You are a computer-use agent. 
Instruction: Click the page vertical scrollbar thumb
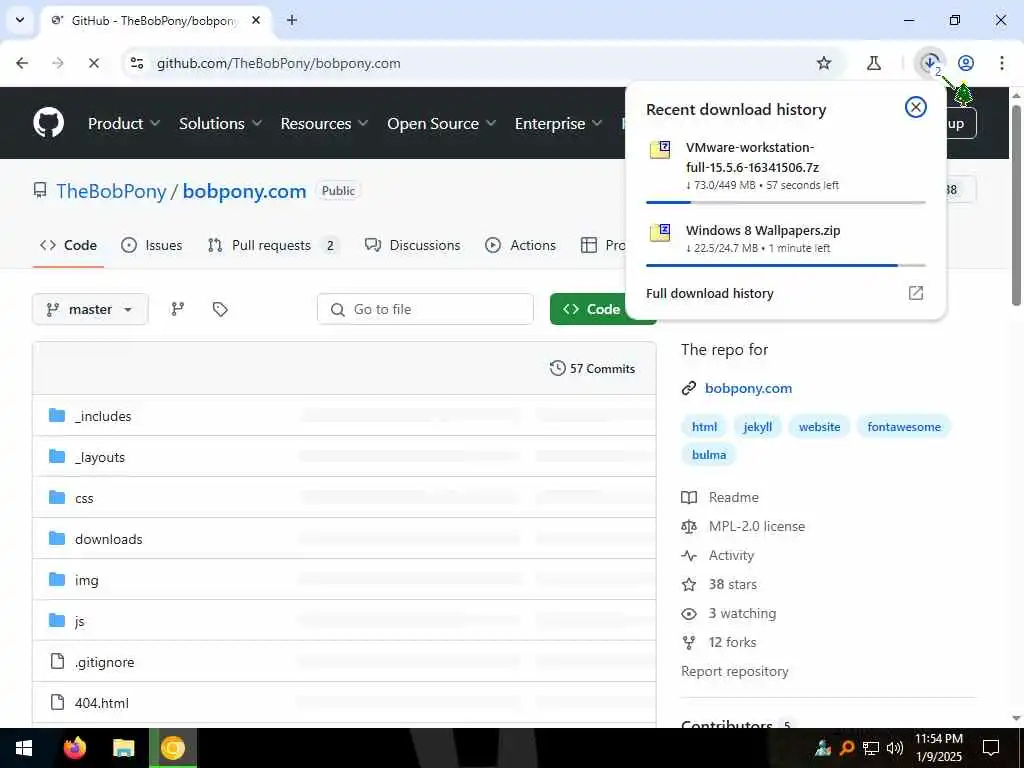(1016, 204)
